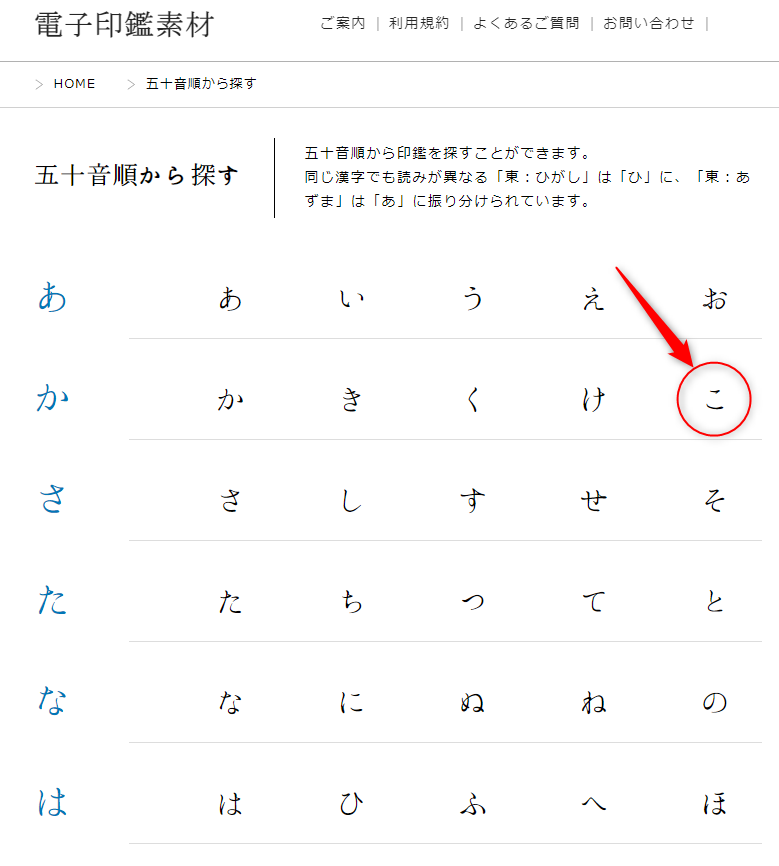Choose the ふ kana link

(x=473, y=804)
